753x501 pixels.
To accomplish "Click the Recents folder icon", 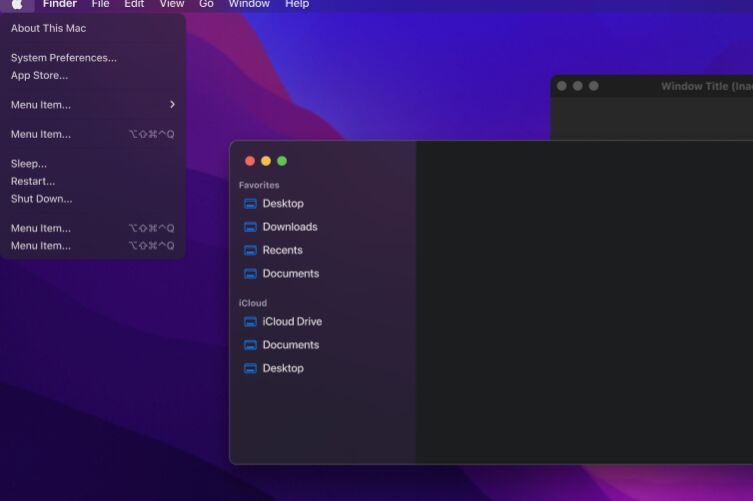I will [250, 250].
